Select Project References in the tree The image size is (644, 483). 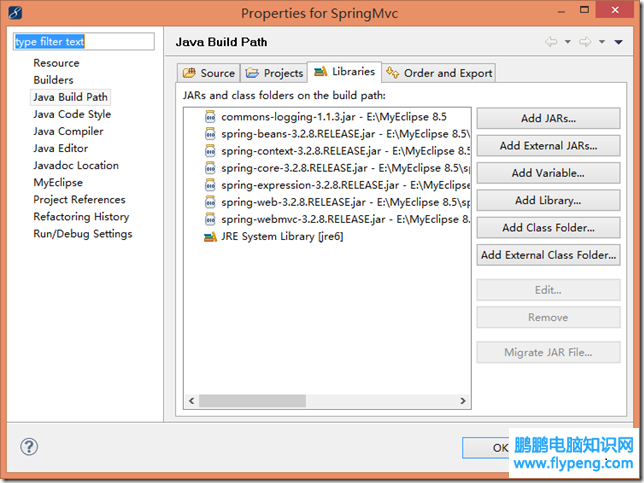pos(79,200)
